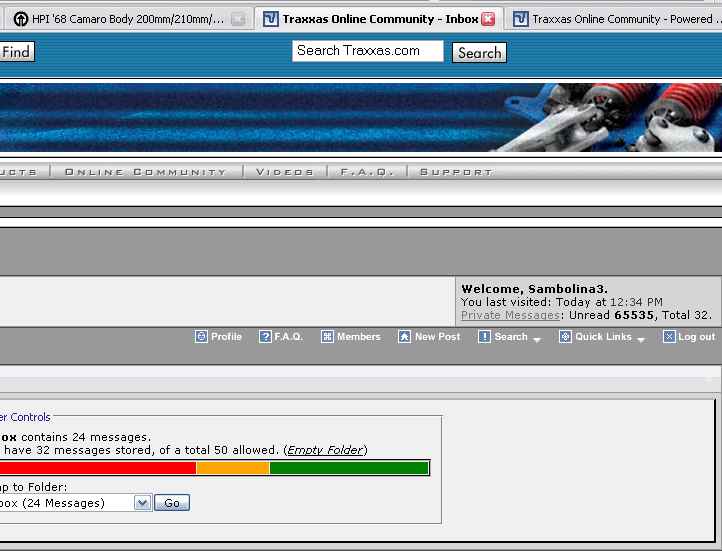Open the Profile link
722x551 pixels.
coord(226,337)
